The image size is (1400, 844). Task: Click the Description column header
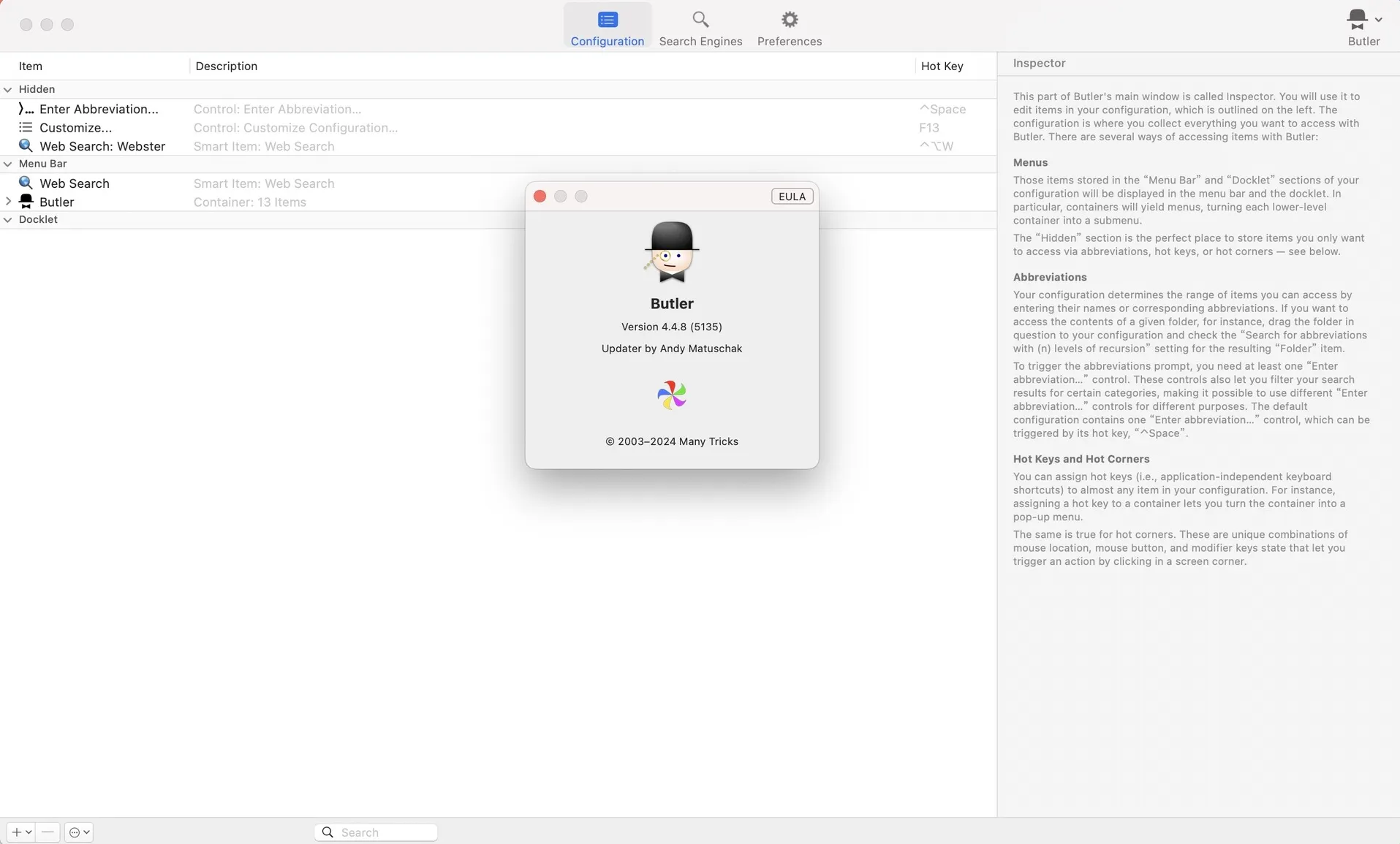pos(227,66)
